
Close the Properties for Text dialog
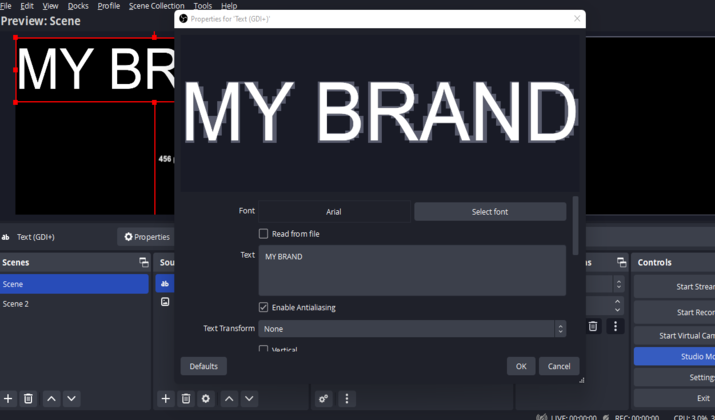pyautogui.click(x=577, y=19)
